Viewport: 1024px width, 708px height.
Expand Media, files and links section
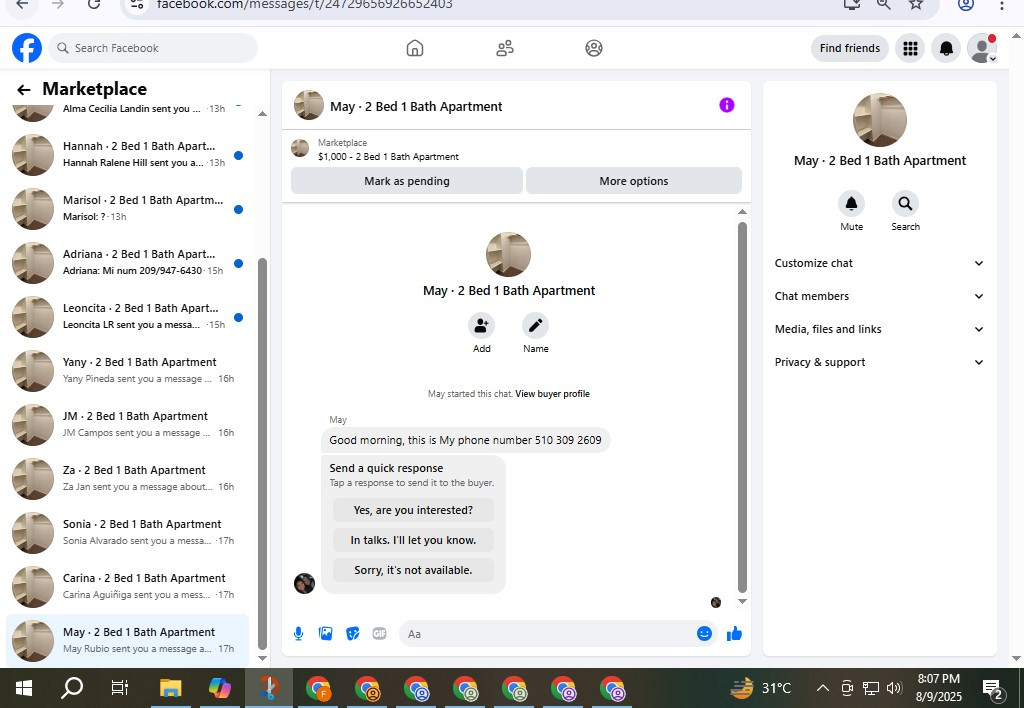(x=879, y=329)
